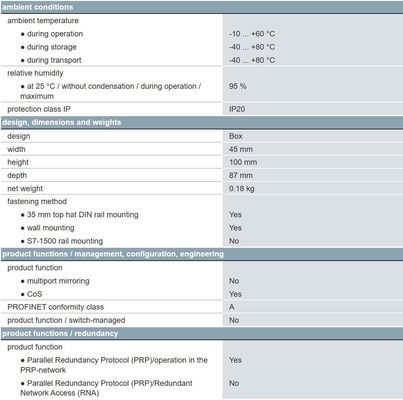
Task: Select the 'protection class IP' label
Action: coord(39,109)
